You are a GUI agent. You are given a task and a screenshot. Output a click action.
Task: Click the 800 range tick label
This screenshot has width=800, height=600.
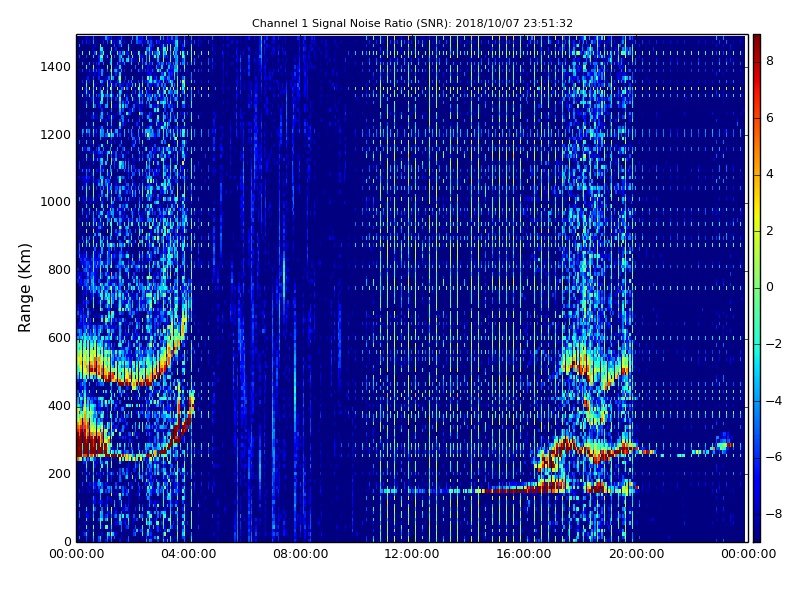(59, 270)
